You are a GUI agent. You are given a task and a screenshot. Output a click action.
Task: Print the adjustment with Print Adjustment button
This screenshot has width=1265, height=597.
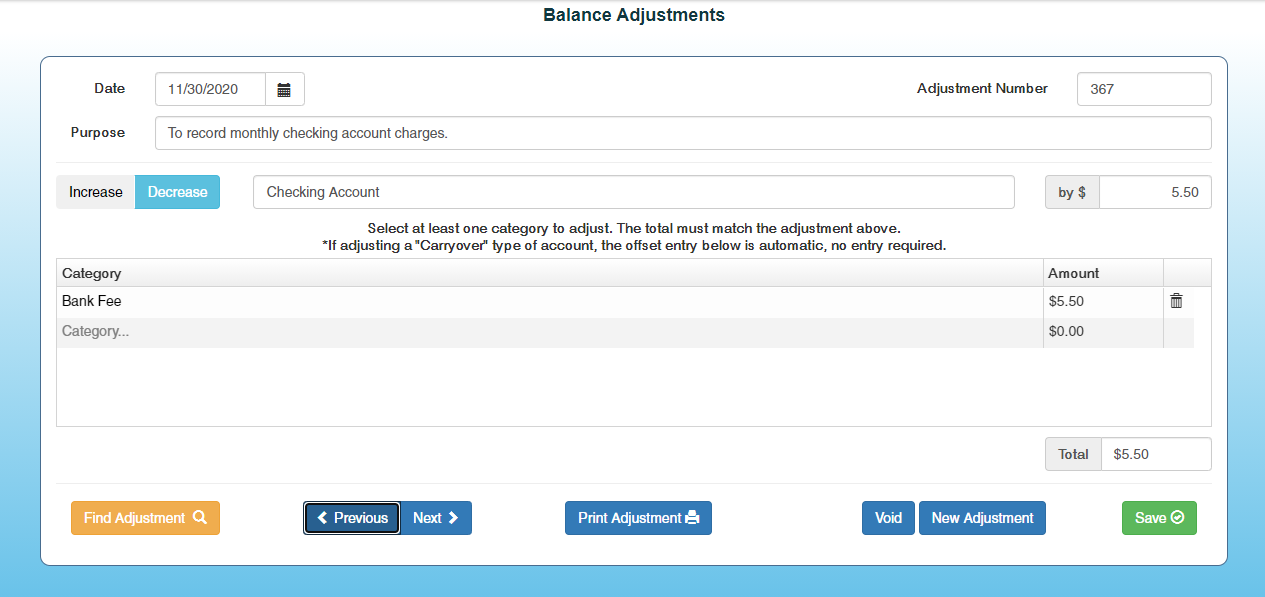[x=638, y=518]
